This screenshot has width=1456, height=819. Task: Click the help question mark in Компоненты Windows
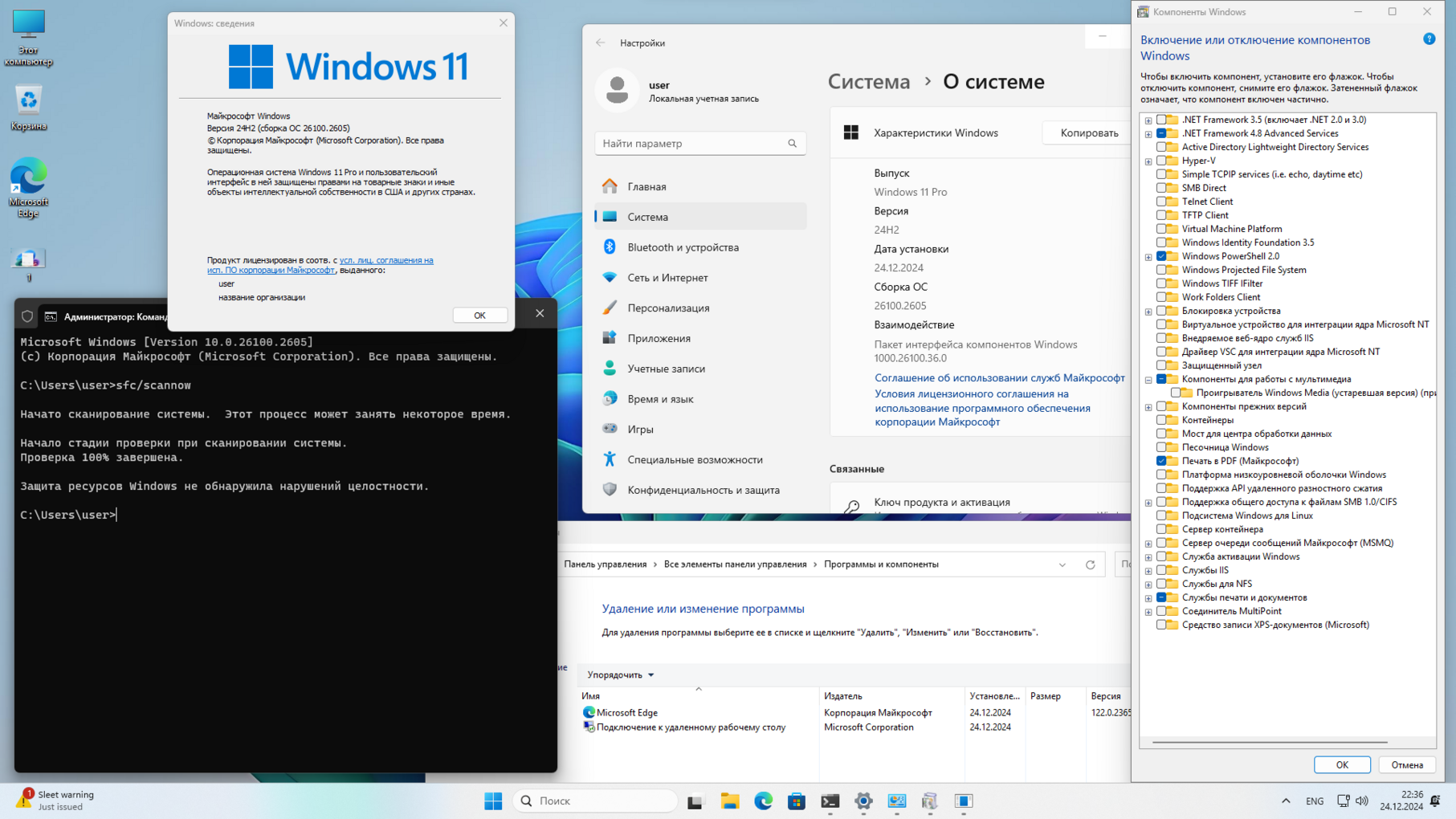point(1429,39)
